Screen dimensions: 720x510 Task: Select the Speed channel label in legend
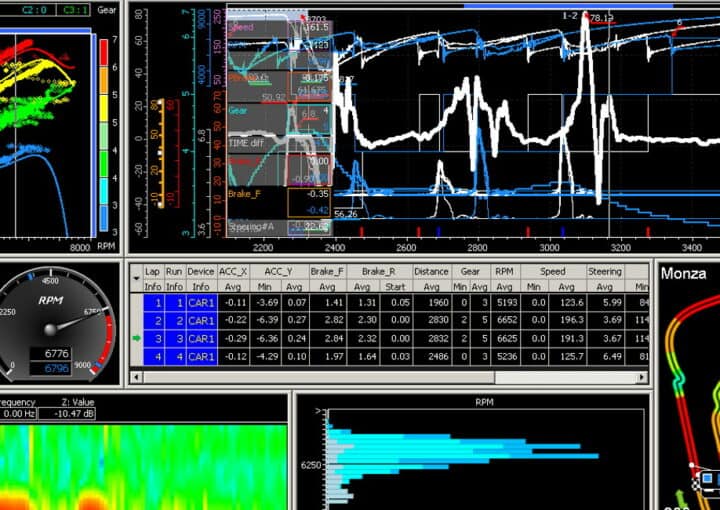coord(243,29)
